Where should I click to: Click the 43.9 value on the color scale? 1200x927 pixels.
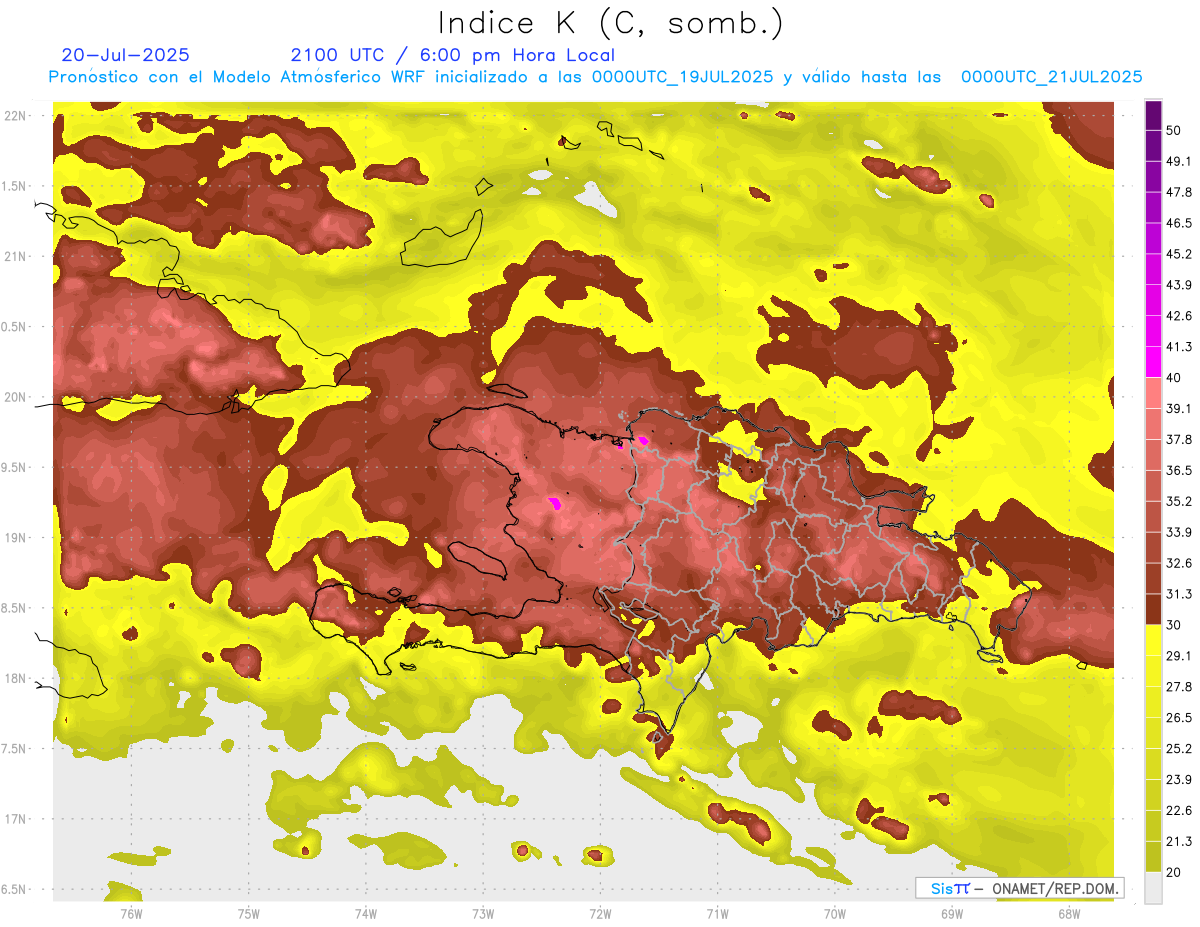tap(1179, 285)
